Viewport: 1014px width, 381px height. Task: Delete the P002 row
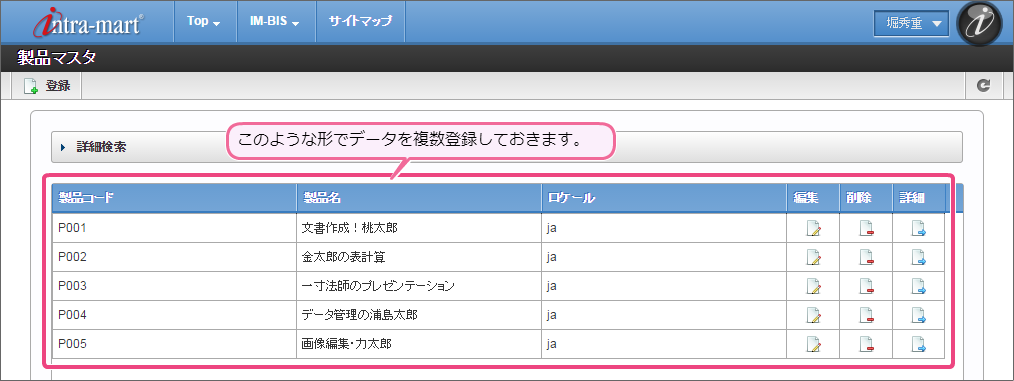tap(866, 257)
